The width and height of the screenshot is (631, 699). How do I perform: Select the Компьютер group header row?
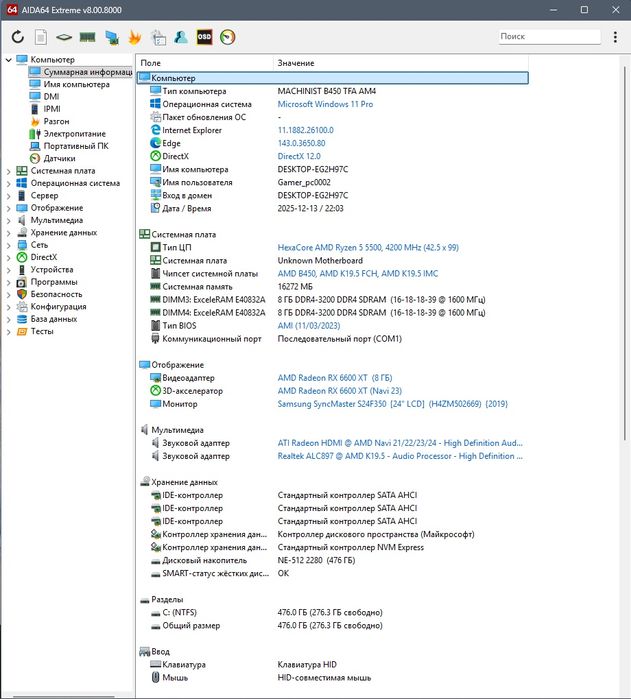click(332, 78)
